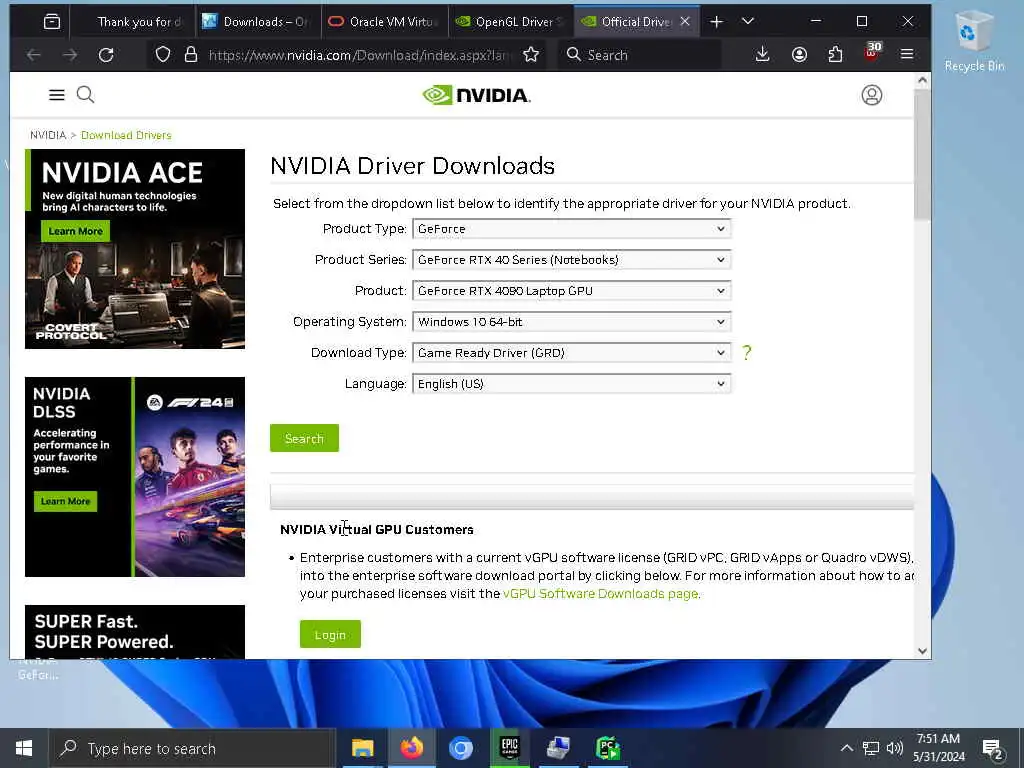This screenshot has height=768, width=1024.
Task: Open Product Series dropdown
Action: click(571, 260)
